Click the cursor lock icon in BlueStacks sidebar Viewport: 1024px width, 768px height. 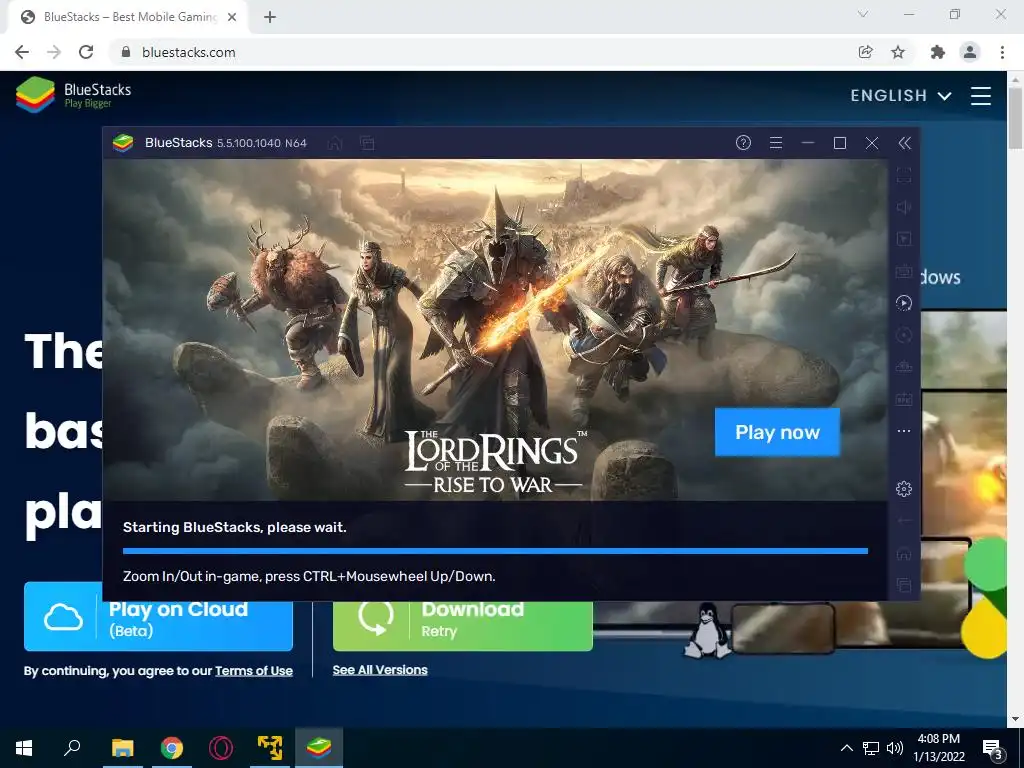click(904, 239)
